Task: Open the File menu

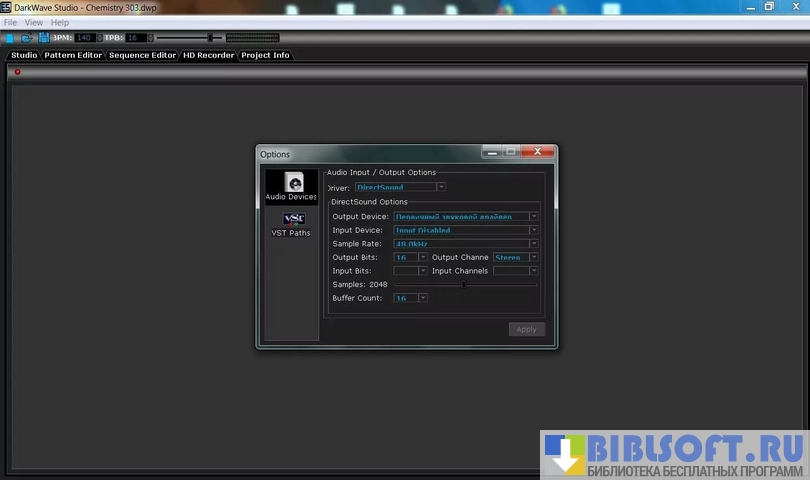Action: coord(10,22)
